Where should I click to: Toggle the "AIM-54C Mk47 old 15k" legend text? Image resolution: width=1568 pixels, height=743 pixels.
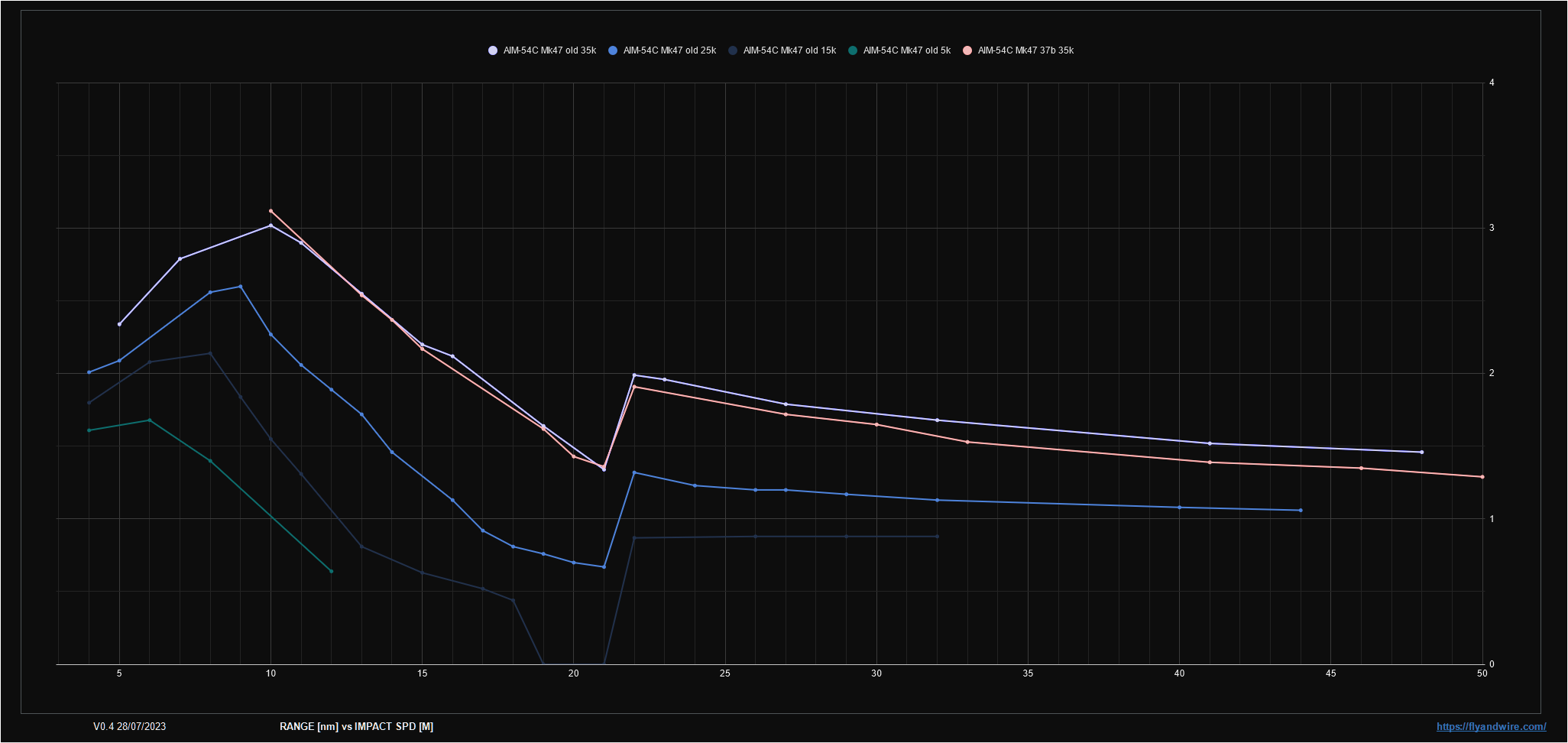(x=789, y=50)
